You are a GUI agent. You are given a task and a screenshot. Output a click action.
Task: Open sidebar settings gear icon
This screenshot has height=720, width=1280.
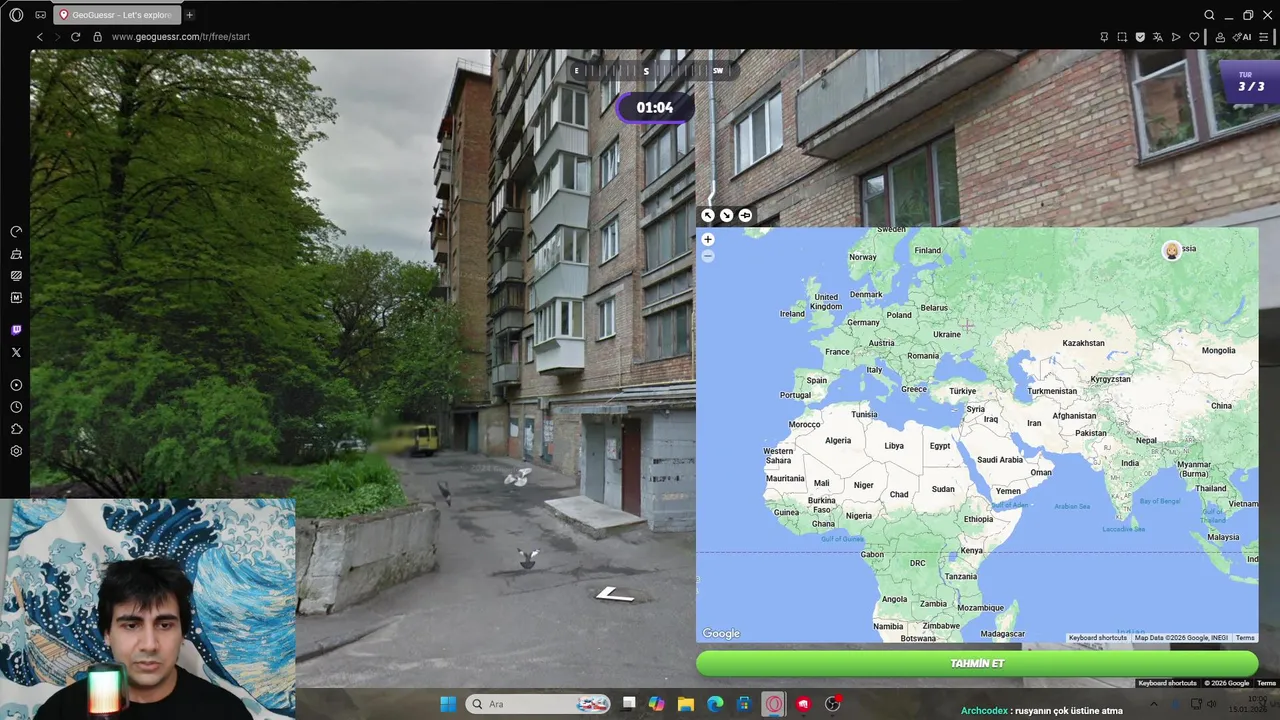pos(16,451)
